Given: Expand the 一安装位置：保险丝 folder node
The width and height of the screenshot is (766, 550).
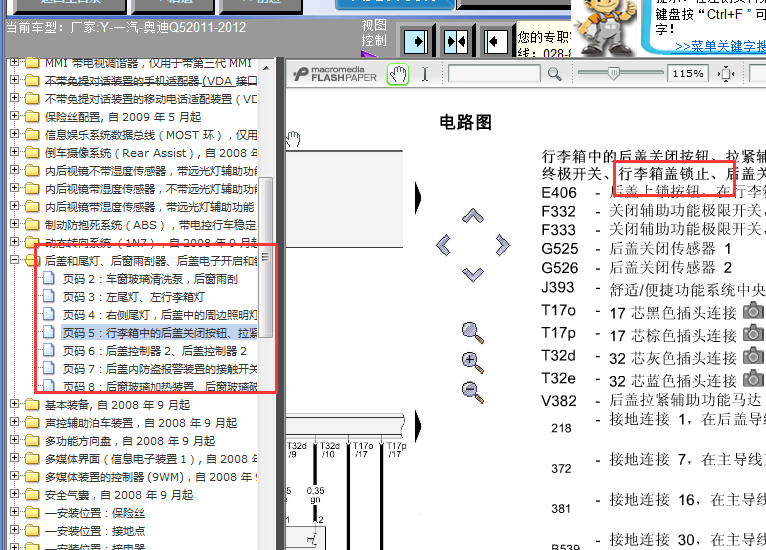Looking at the screenshot, I should 15,512.
